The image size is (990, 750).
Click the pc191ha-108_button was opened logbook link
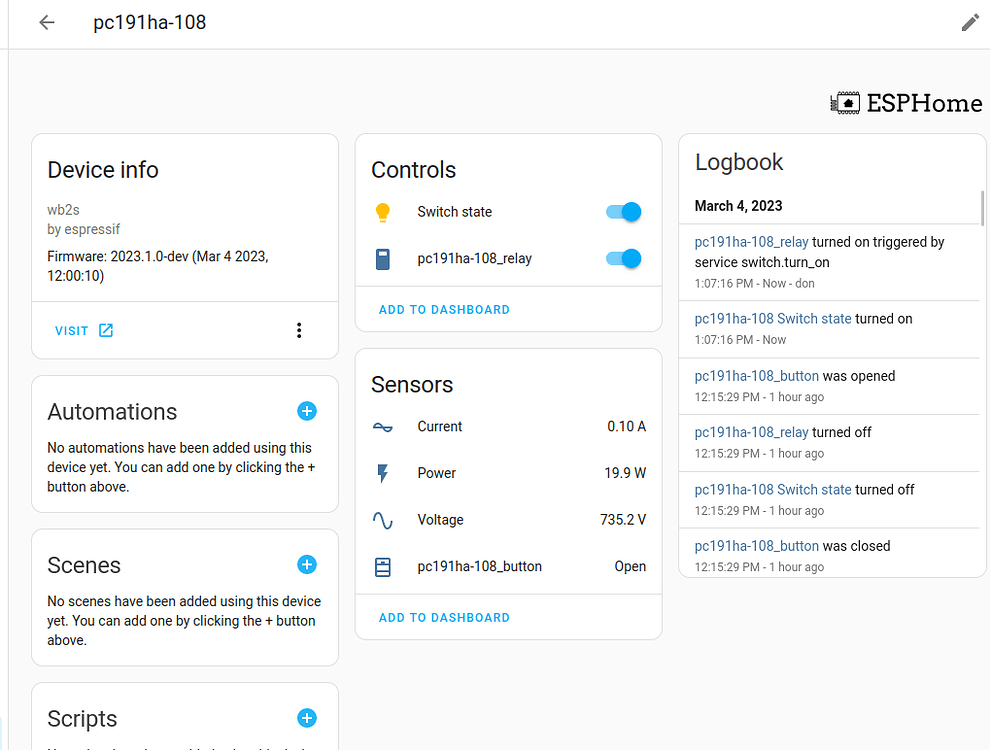(756, 376)
